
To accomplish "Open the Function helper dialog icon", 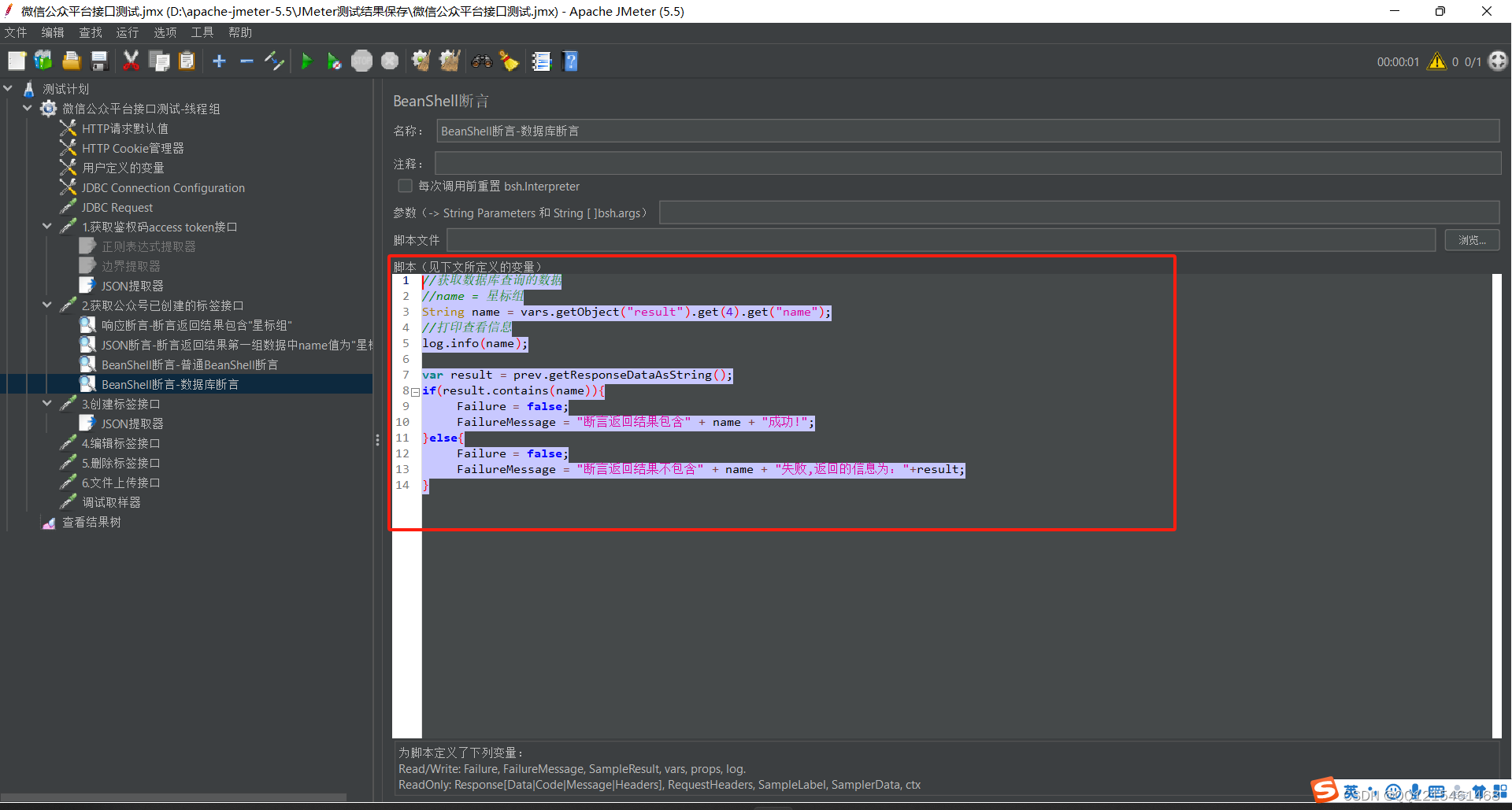I will coord(542,61).
